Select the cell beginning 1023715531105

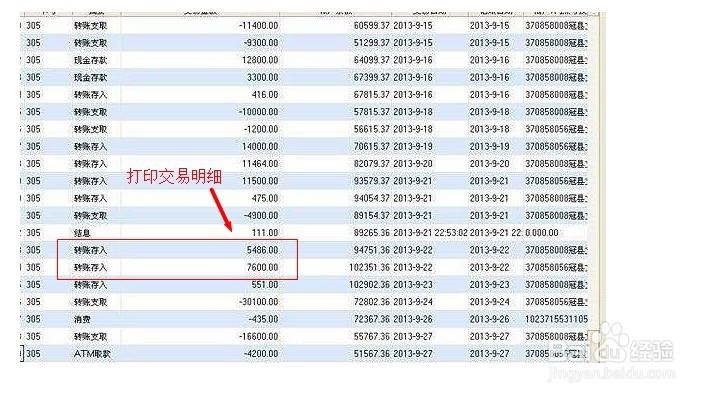556,320
